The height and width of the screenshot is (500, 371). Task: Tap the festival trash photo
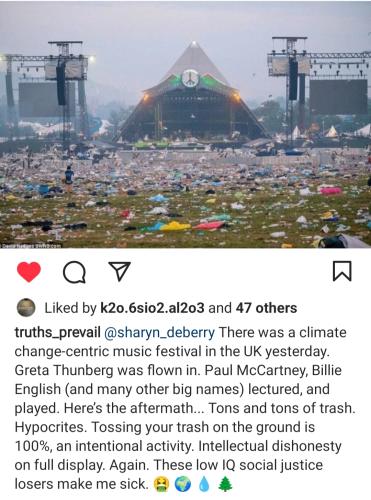click(185, 125)
